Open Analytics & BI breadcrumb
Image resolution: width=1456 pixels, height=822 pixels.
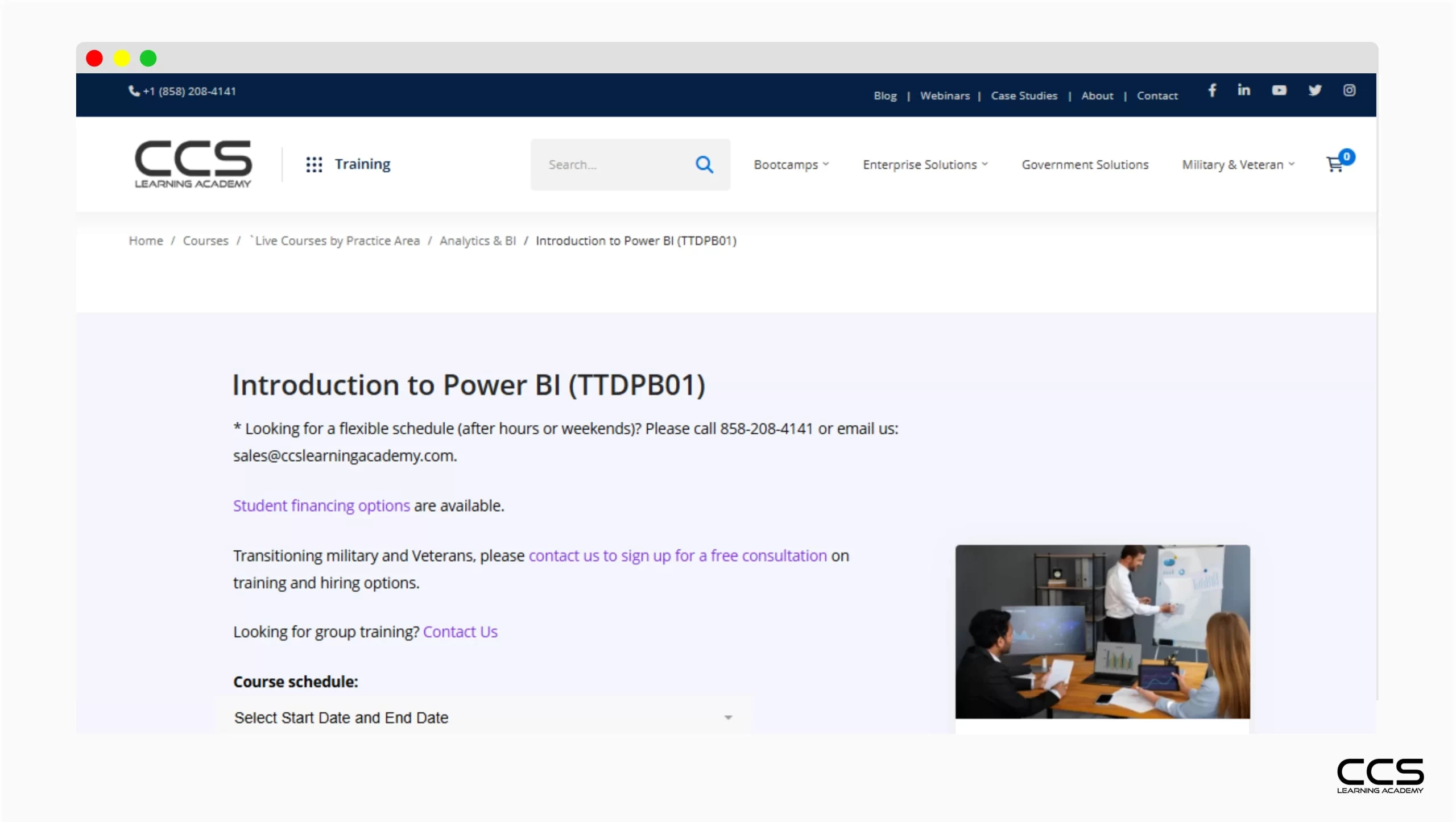[477, 240]
